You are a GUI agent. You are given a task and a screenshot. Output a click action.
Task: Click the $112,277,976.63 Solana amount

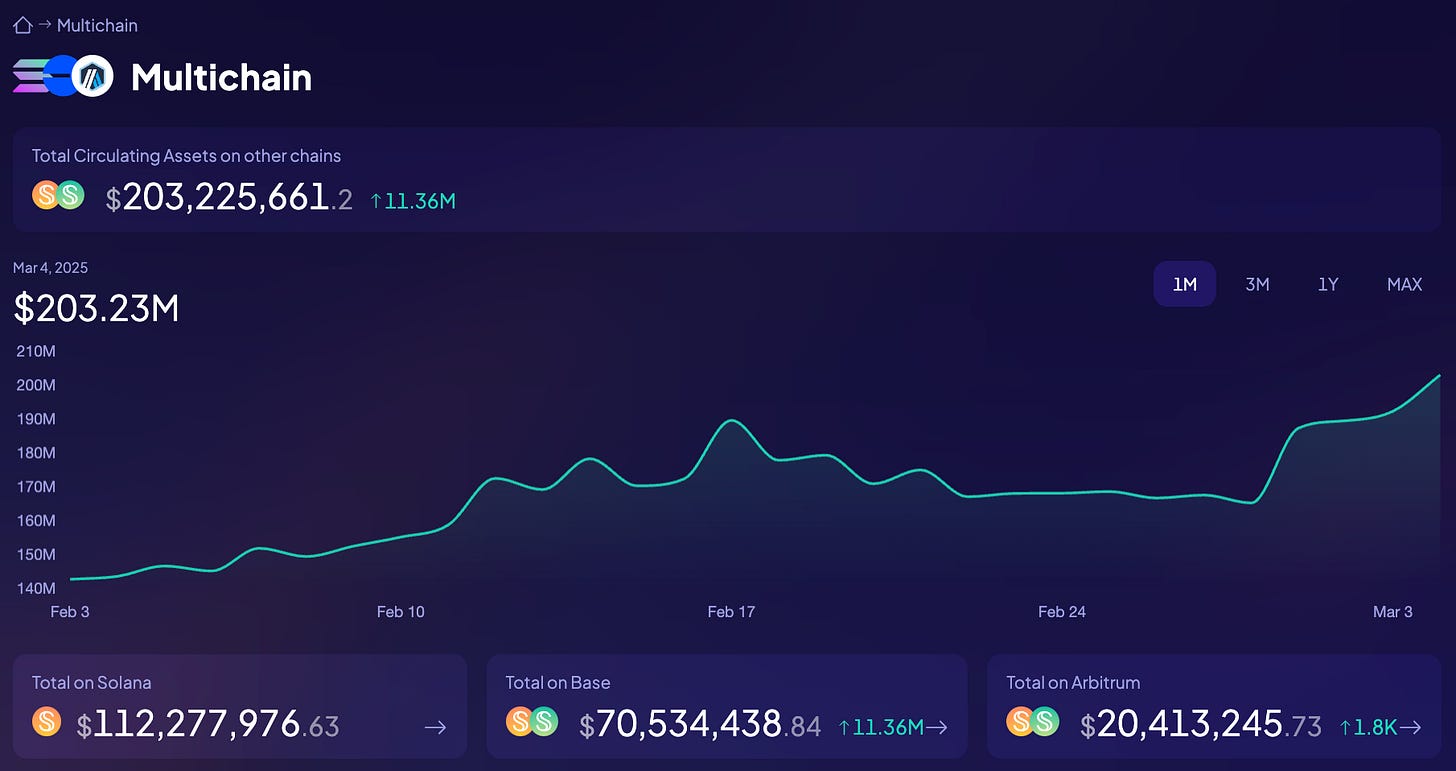(208, 724)
